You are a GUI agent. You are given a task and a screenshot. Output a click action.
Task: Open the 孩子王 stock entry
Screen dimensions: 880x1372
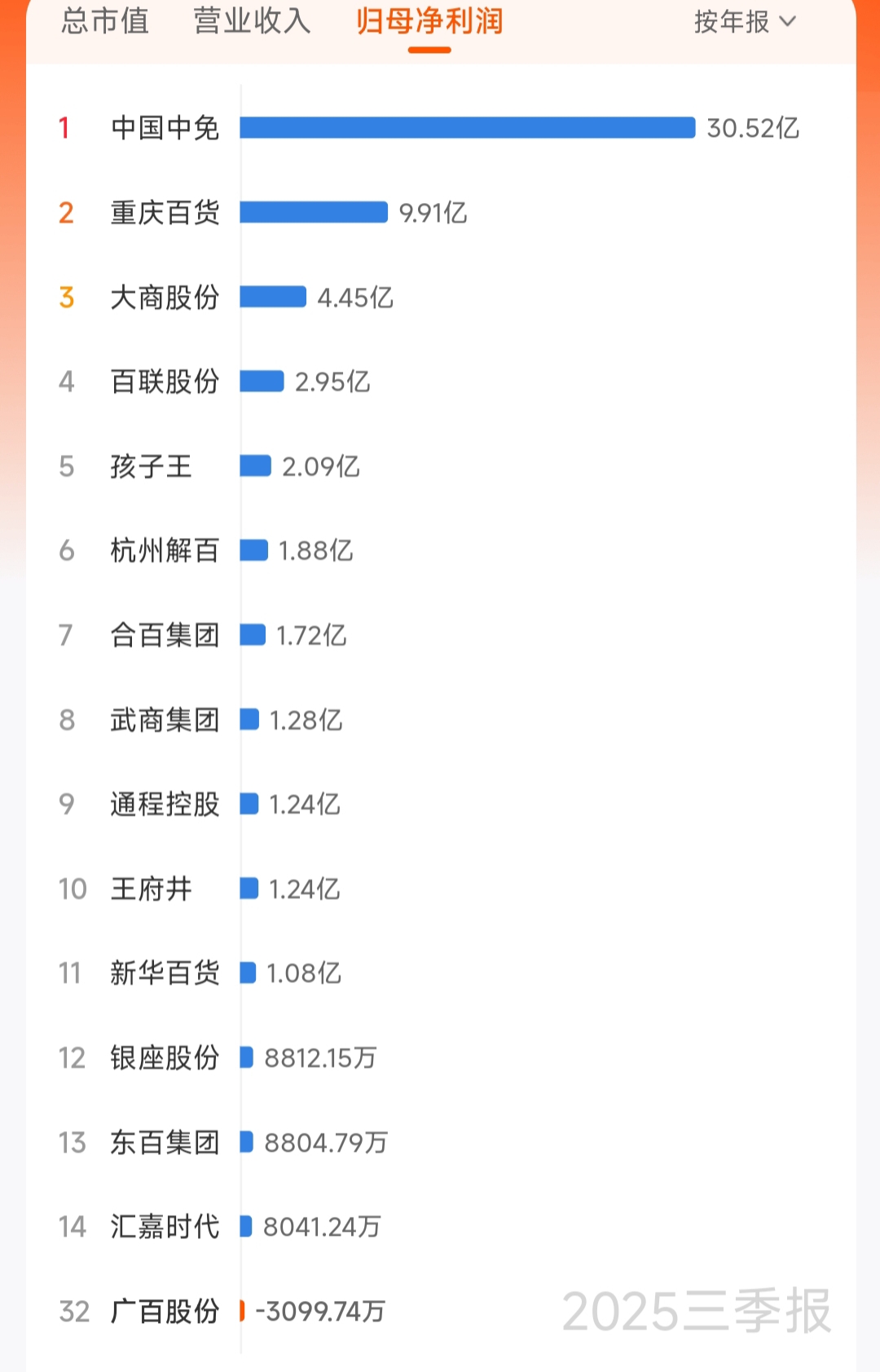click(x=152, y=466)
